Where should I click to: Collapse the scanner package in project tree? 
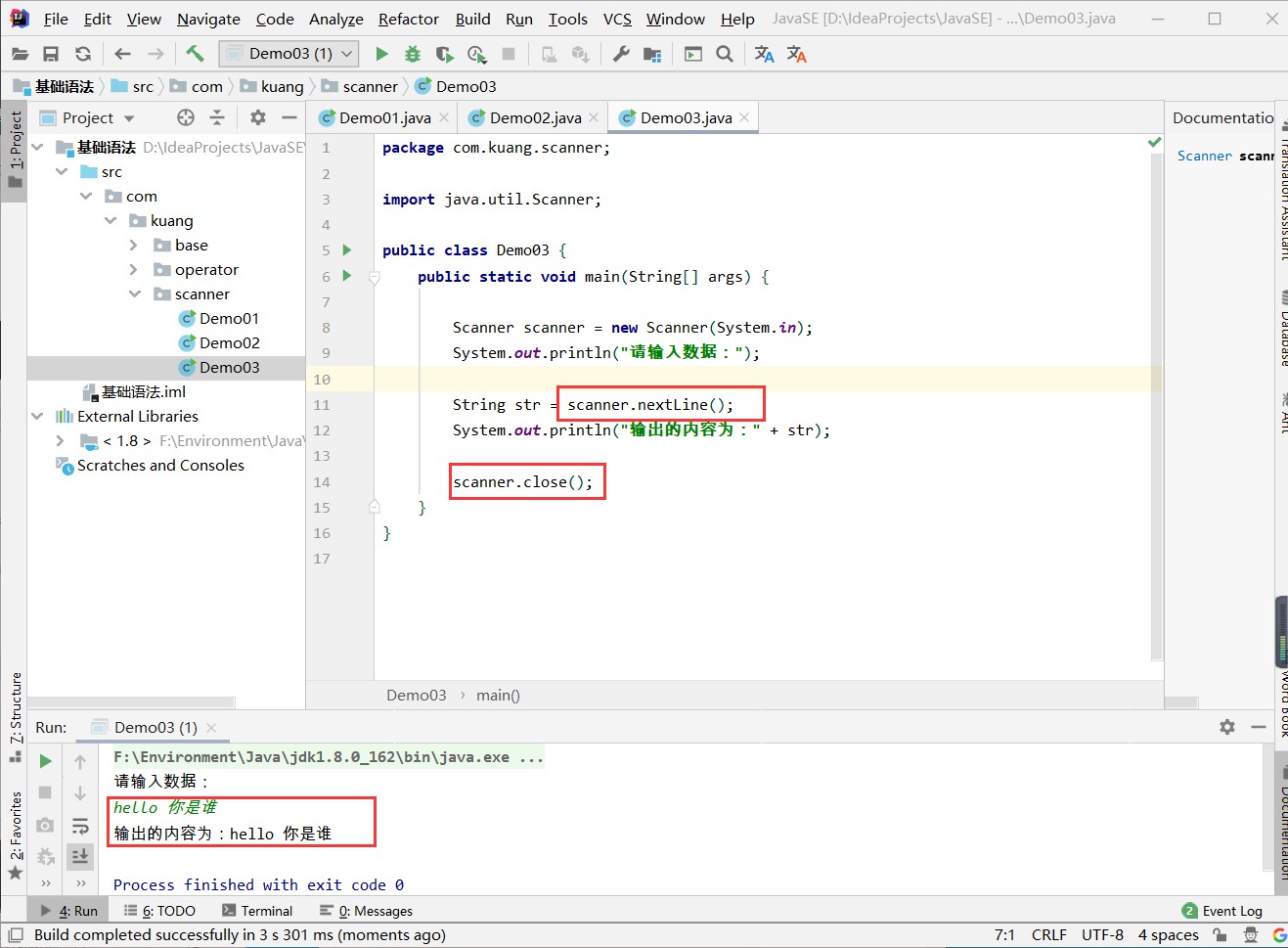[x=134, y=294]
